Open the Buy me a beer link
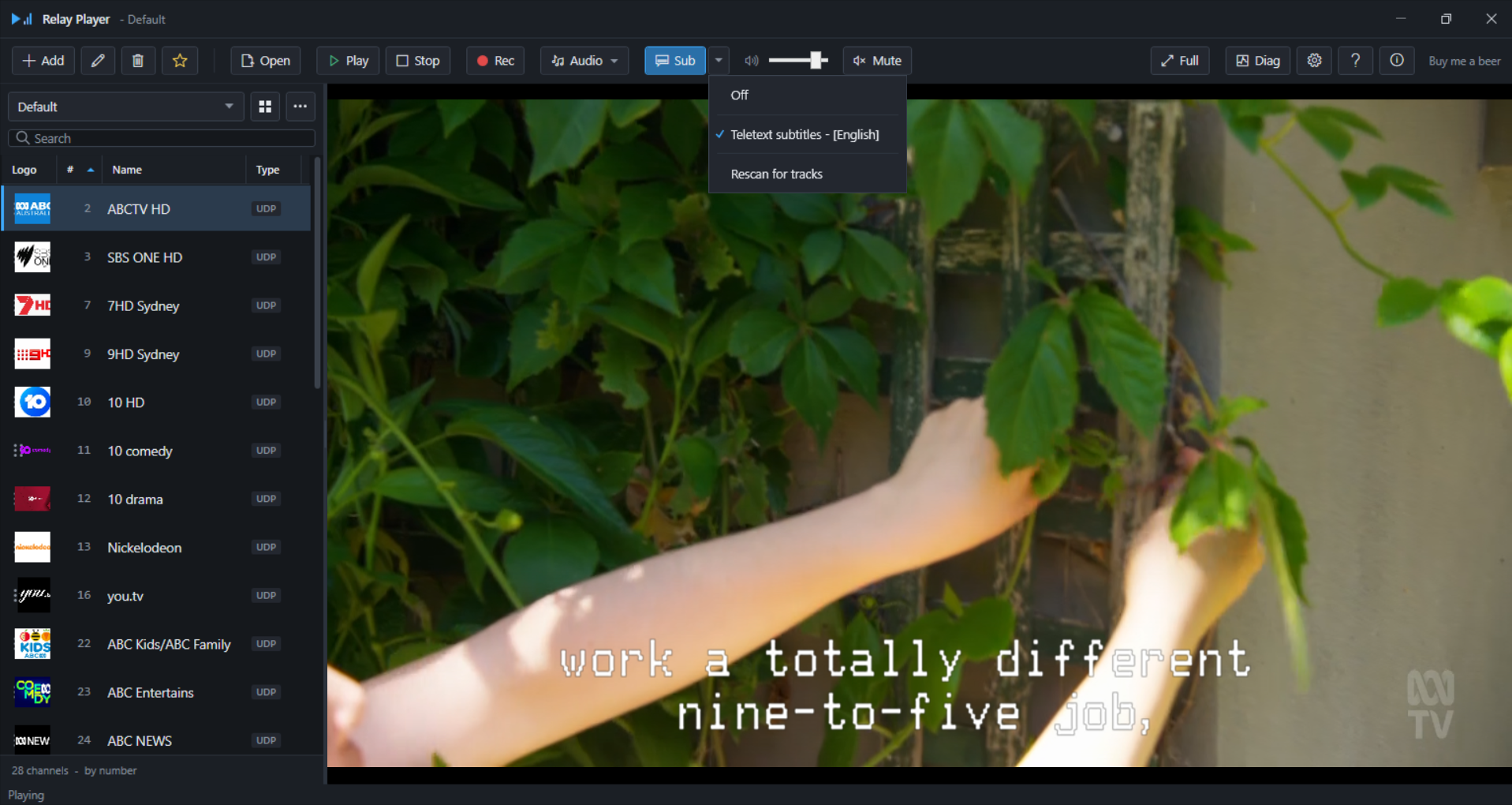This screenshot has height=805, width=1512. (x=1465, y=62)
